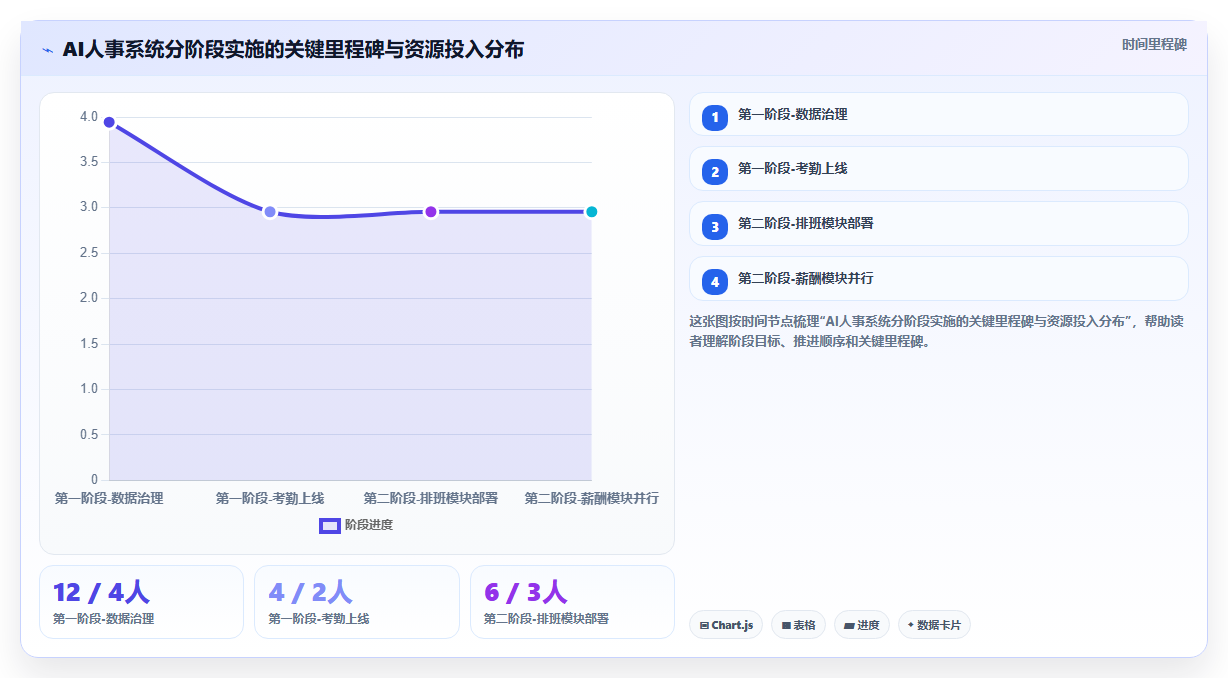
Task: Click the 6 / 3人 data card
Action: (572, 602)
